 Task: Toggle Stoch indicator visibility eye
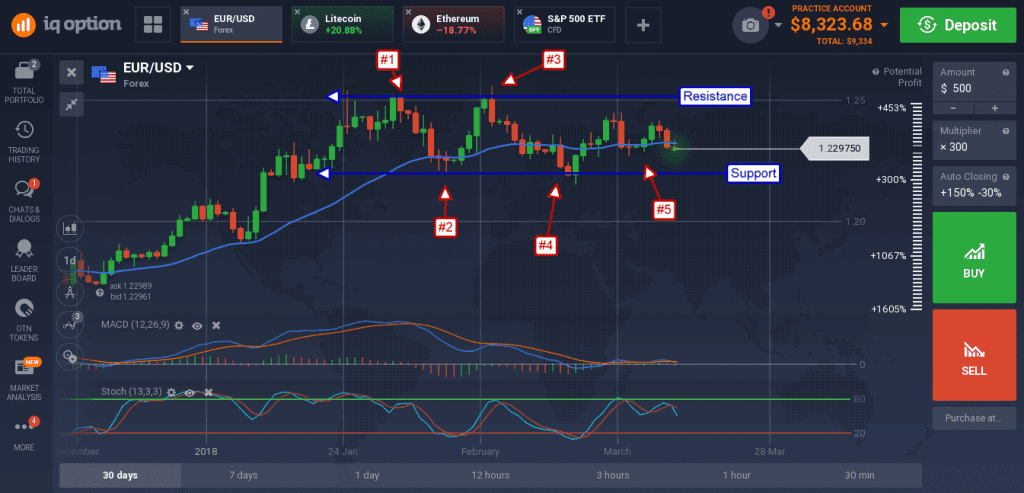(x=189, y=392)
